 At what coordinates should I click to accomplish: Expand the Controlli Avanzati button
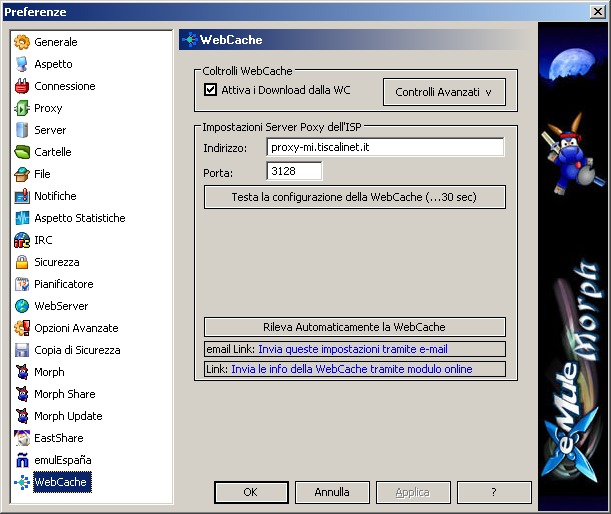443,92
